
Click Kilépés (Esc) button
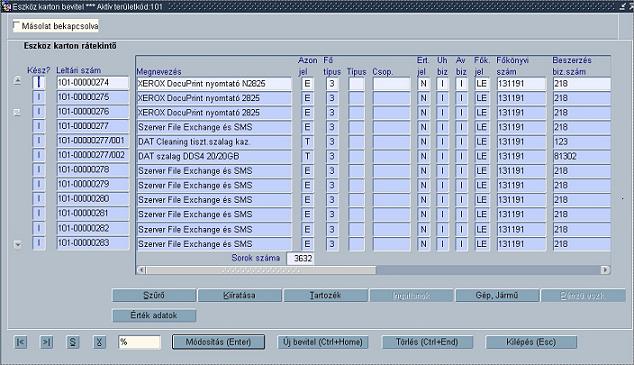click(531, 342)
